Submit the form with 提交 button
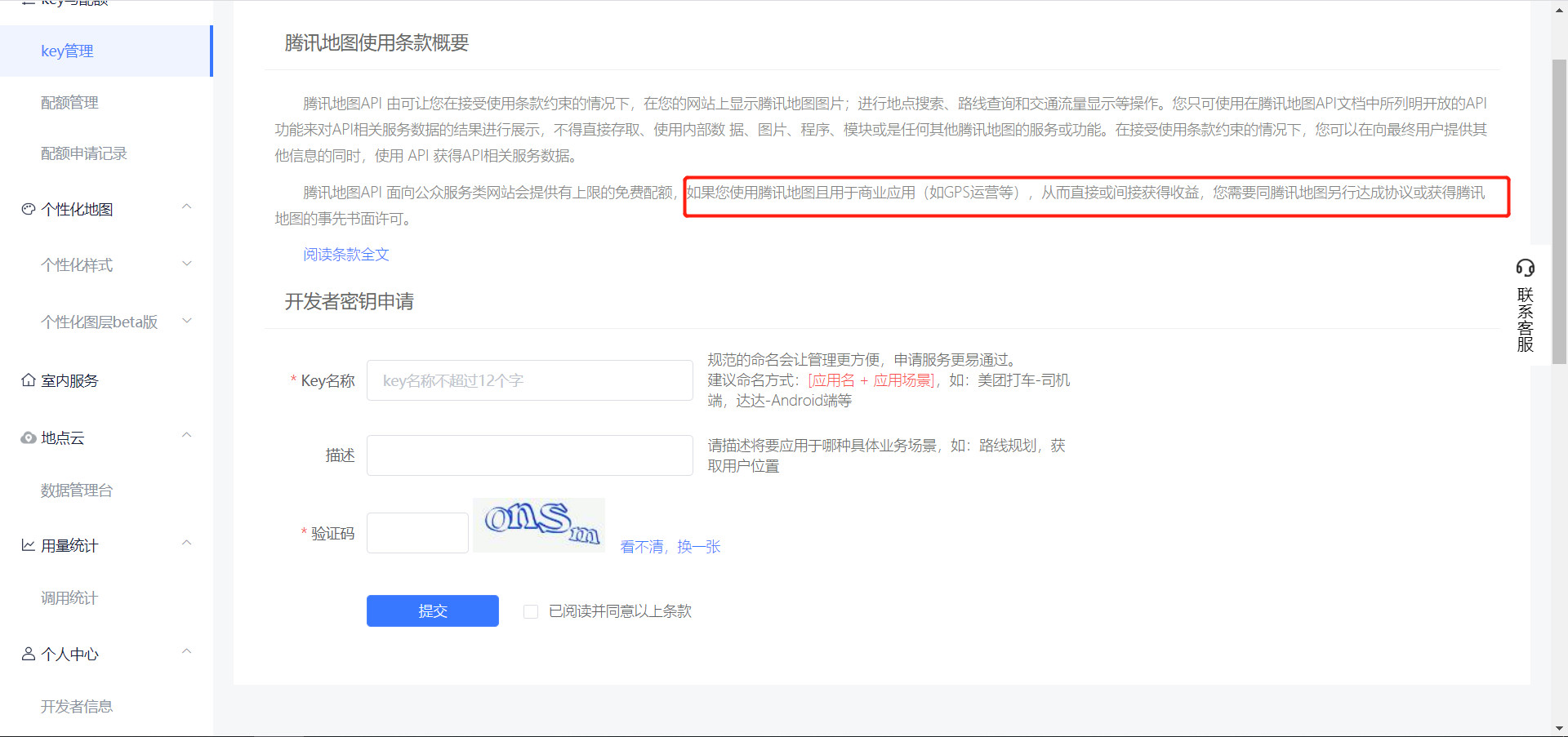This screenshot has width=1568, height=737. (x=433, y=611)
